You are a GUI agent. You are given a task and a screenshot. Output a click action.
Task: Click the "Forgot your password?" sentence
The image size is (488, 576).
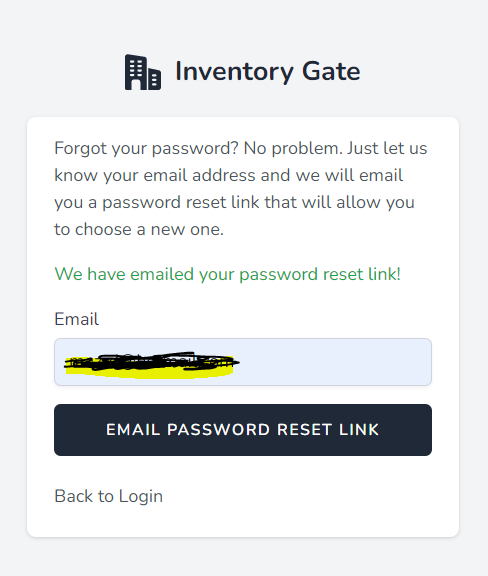[147, 149]
